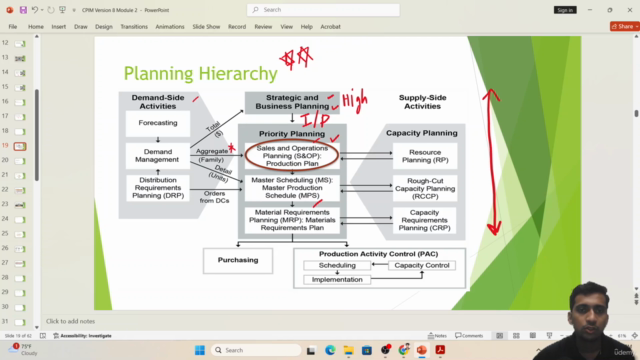
Task: Open the Record tab
Action: pyautogui.click(x=237, y=27)
